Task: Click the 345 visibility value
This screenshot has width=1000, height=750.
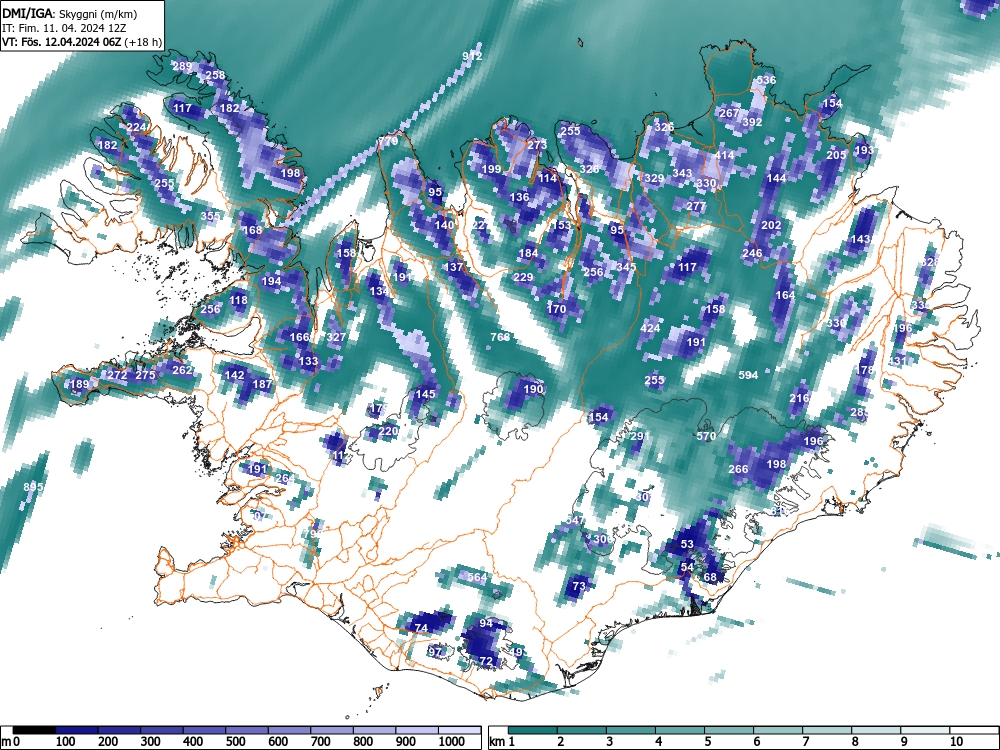Action: 626,267
